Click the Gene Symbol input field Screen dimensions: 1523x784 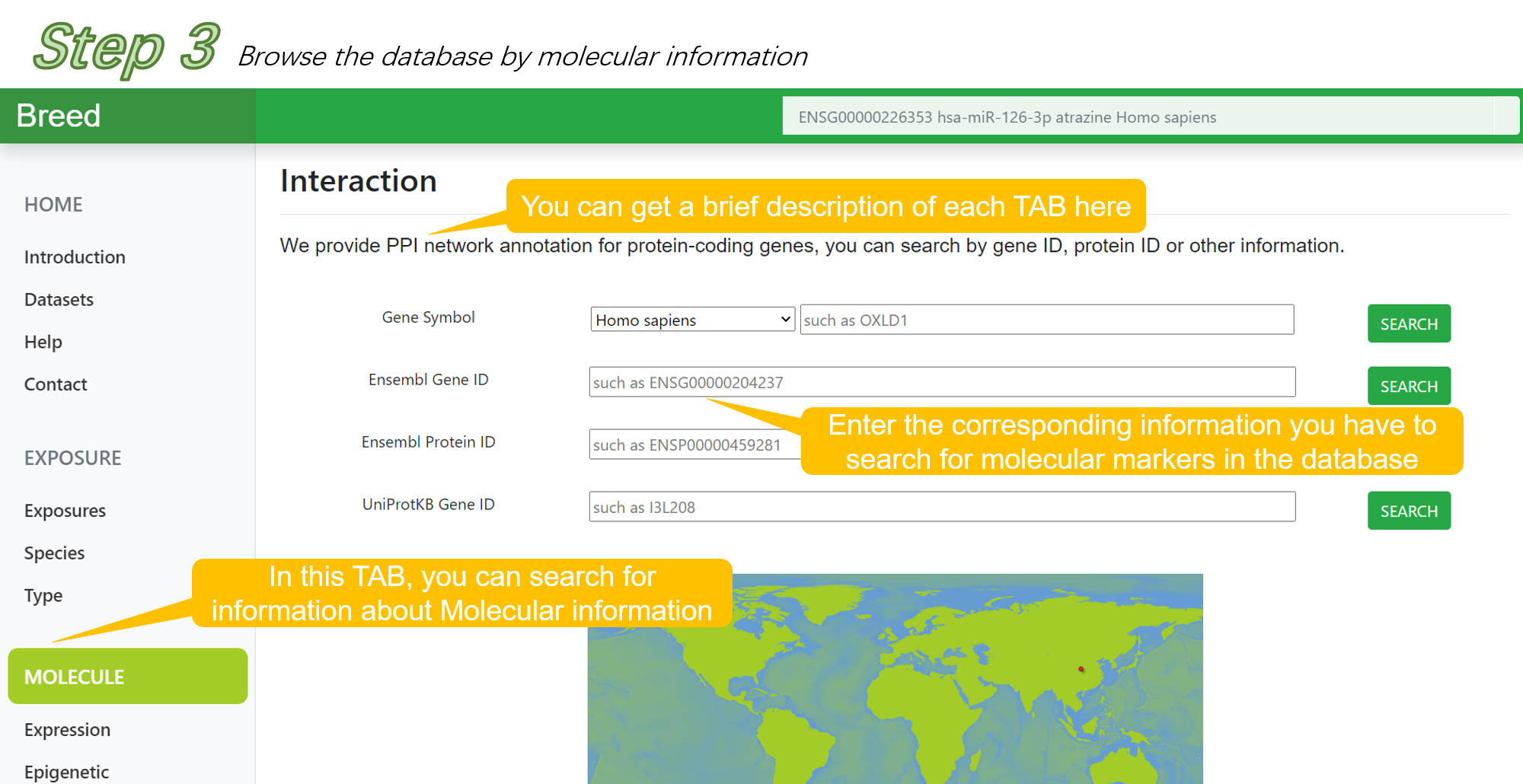(1046, 320)
